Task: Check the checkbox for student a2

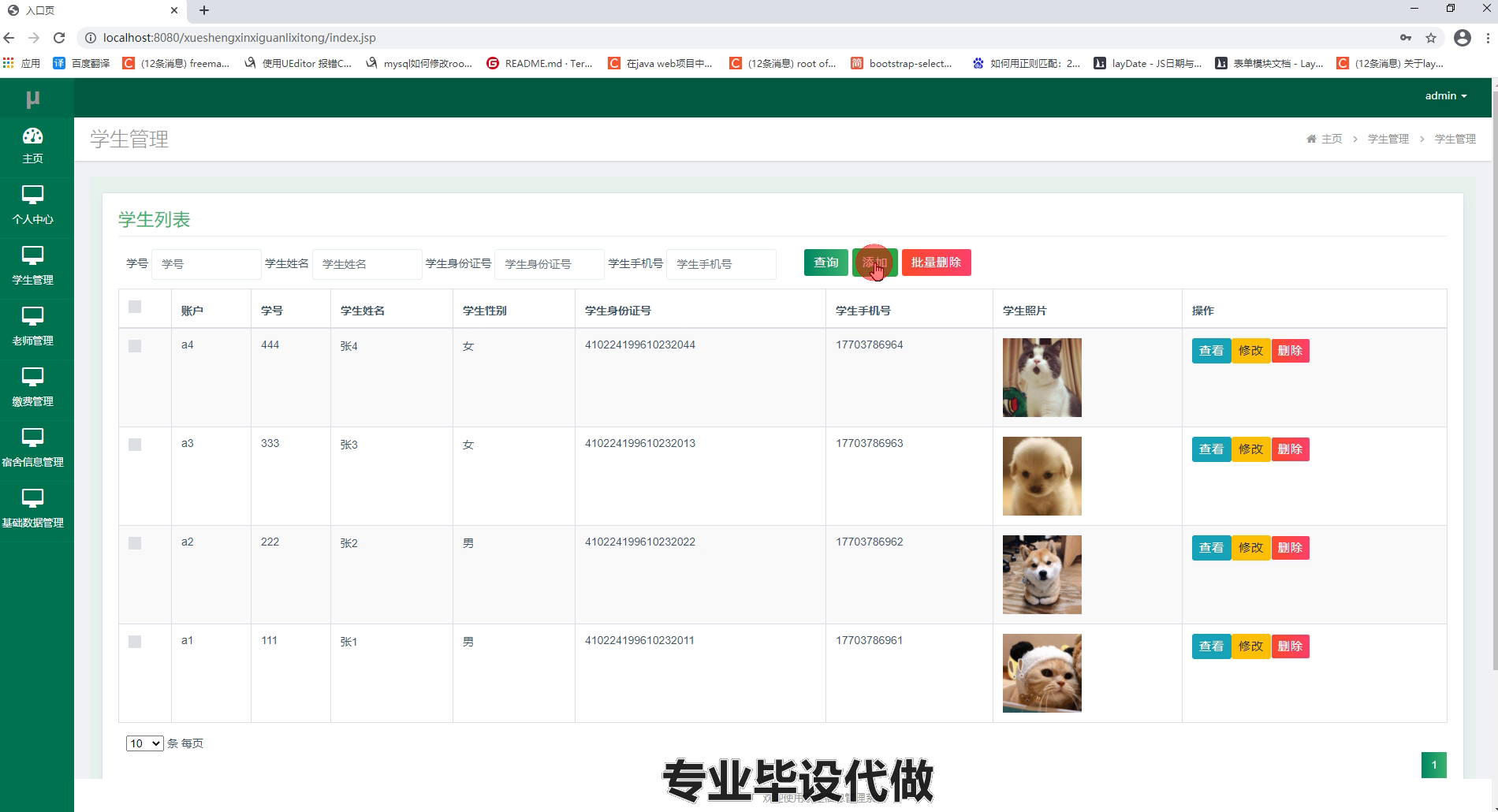Action: pos(135,543)
